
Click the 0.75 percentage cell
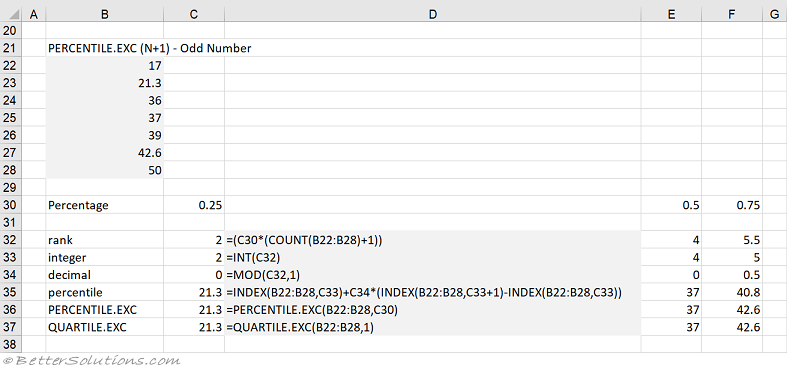[732, 205]
